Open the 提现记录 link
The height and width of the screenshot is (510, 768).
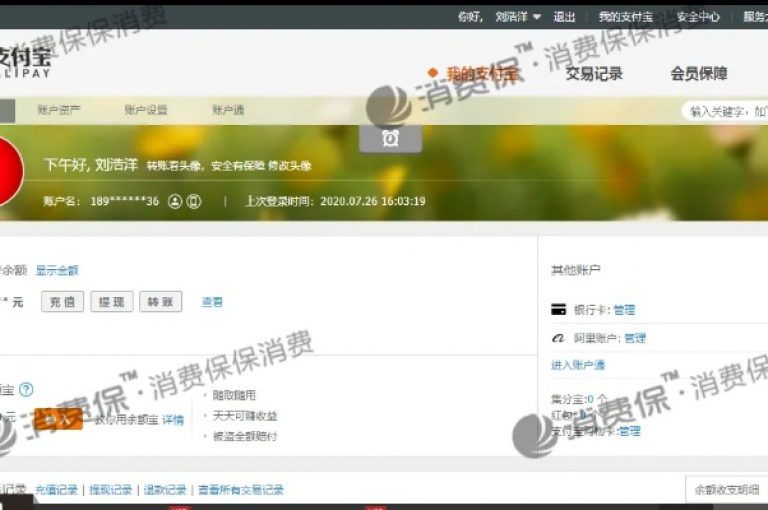click(111, 489)
